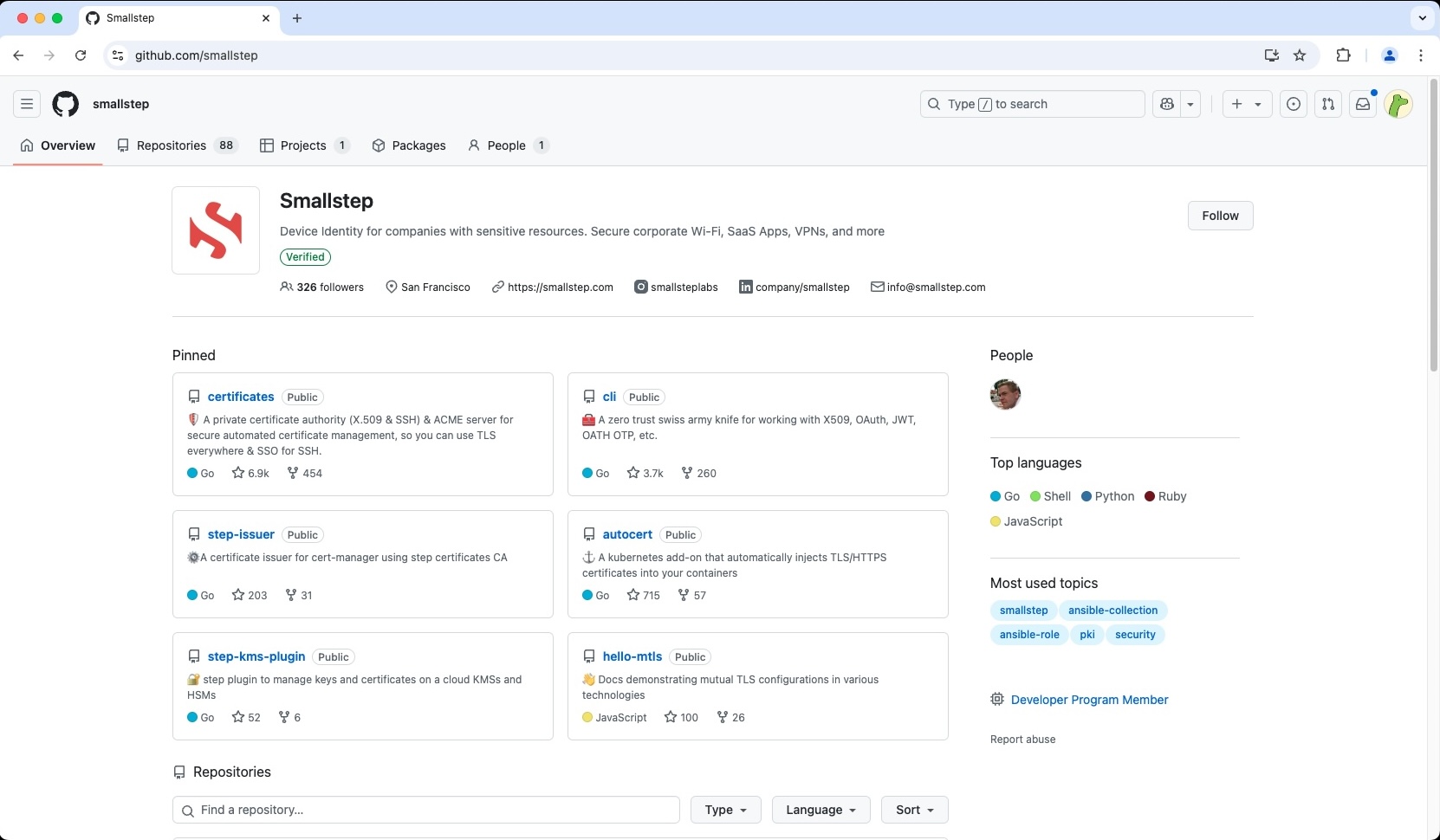1440x840 pixels.
Task: Open https://smallstep.com website link
Action: click(561, 288)
